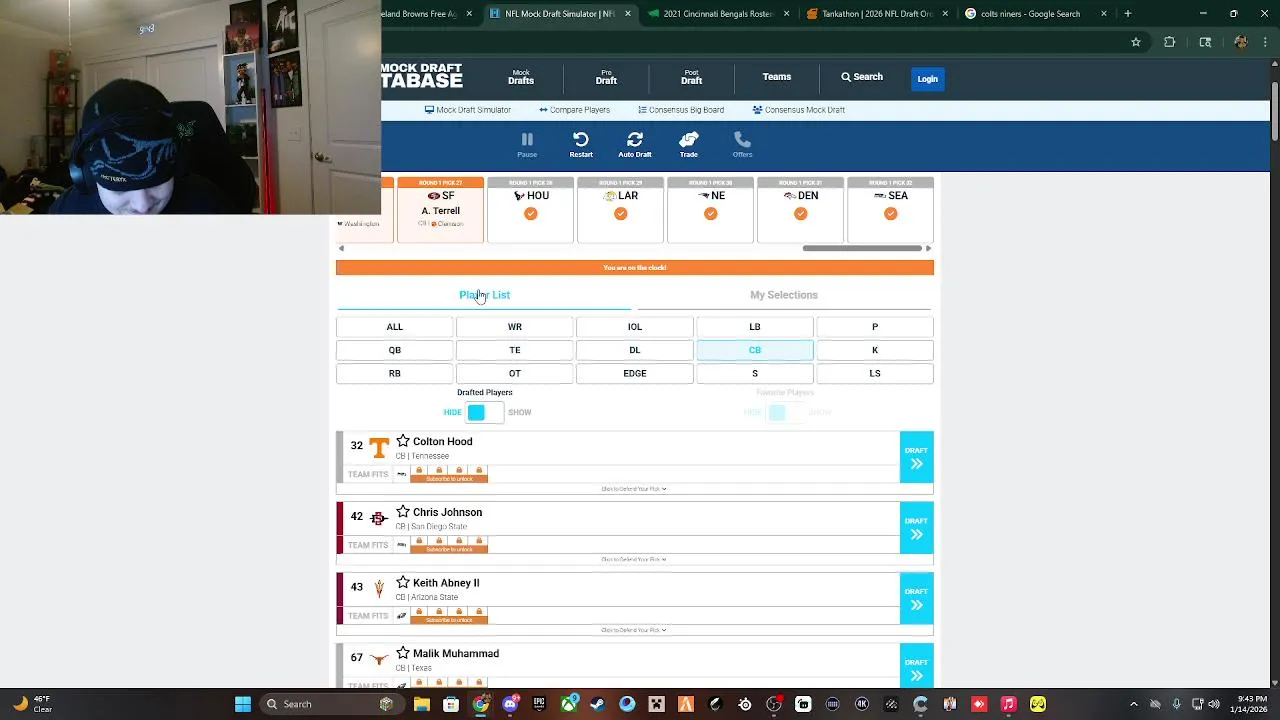Open a new browser tab
This screenshot has width=1280, height=720.
pos(1127,14)
